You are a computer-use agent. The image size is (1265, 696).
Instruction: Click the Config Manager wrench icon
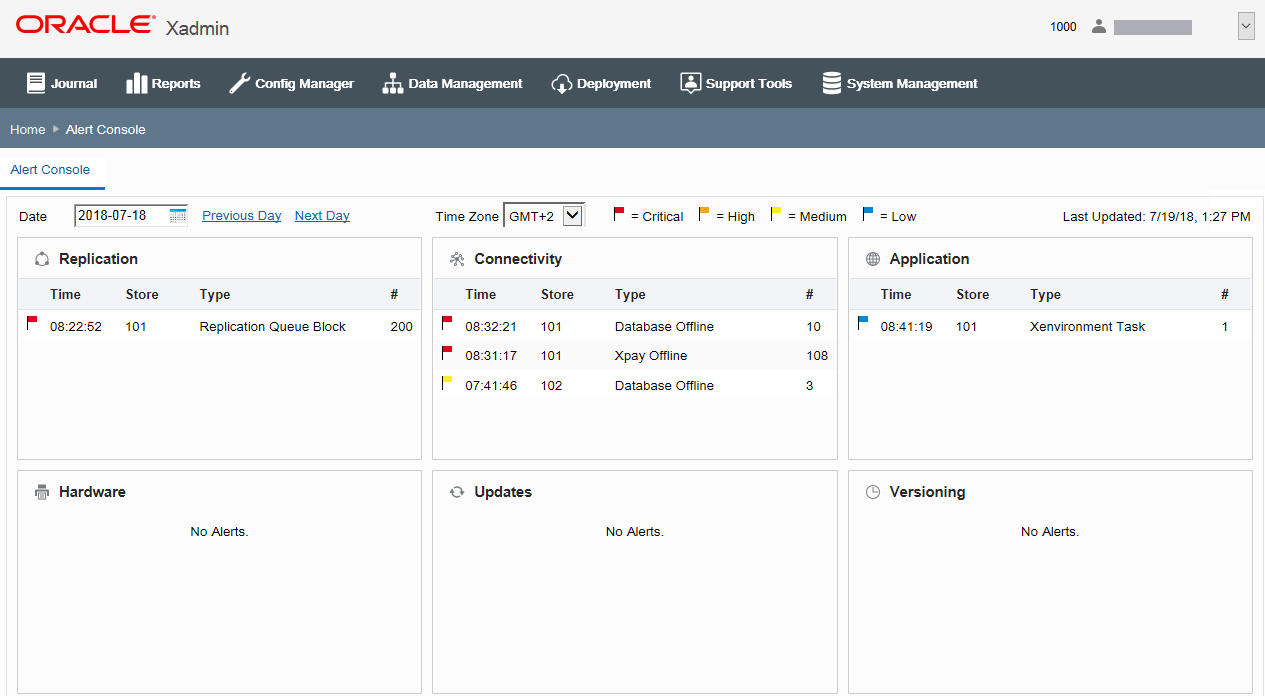239,83
